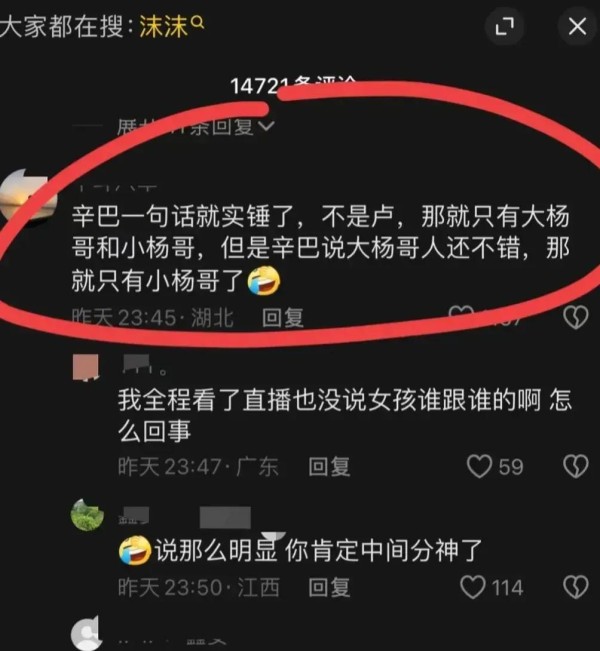Select the comment 我全程看了直播
This screenshot has height=651, width=600.
(345, 416)
